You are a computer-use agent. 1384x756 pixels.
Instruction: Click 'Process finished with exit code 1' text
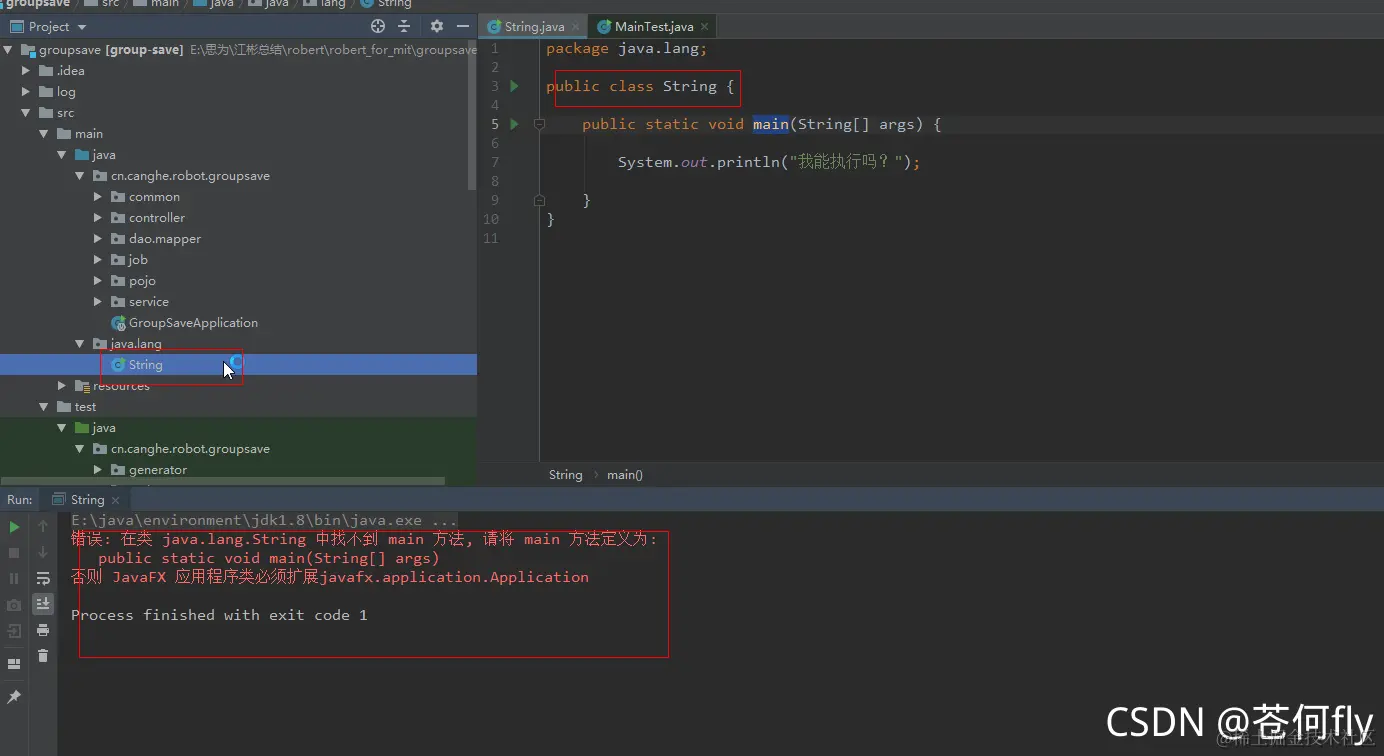(x=219, y=615)
